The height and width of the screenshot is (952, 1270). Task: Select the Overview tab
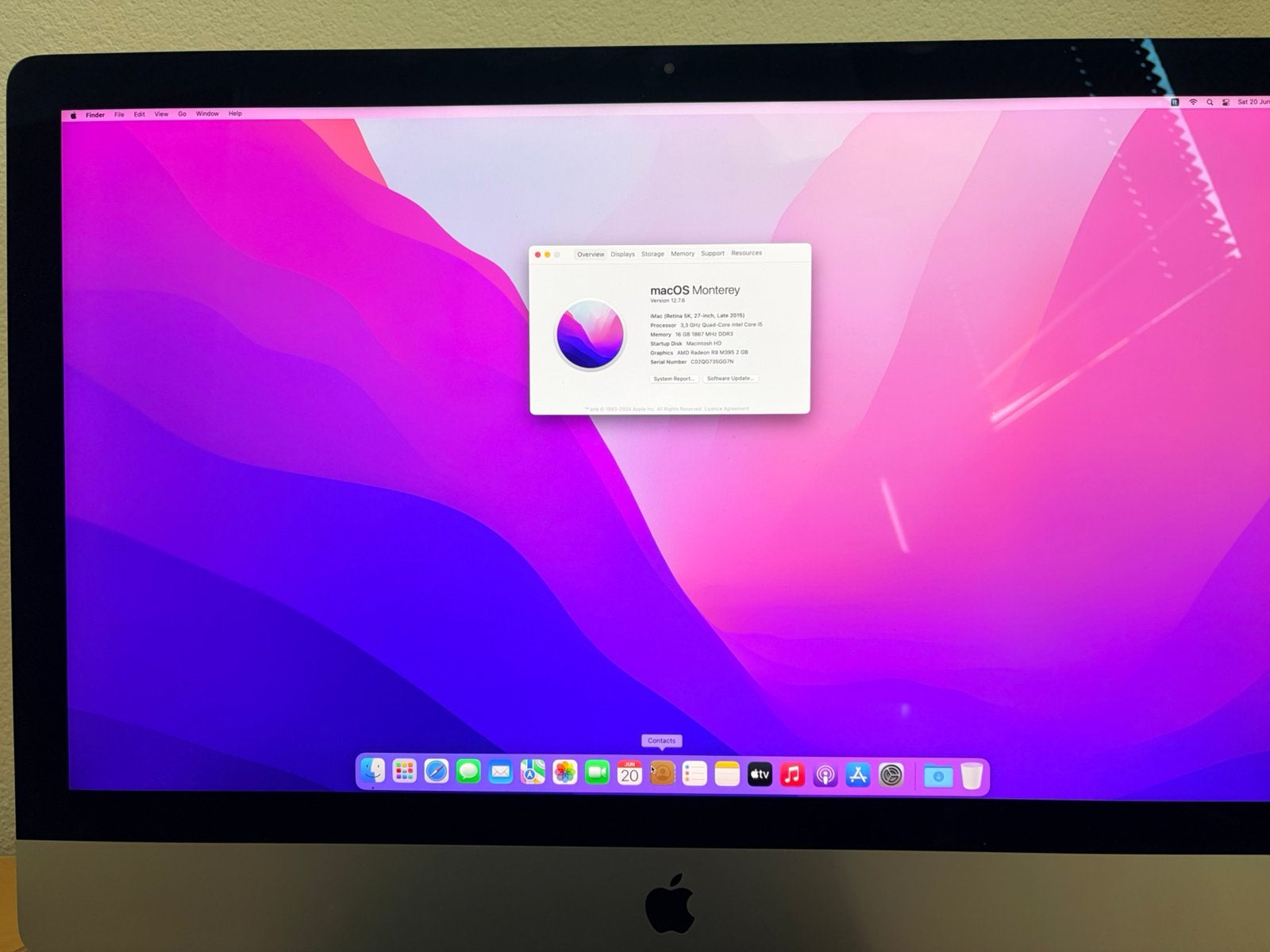pos(591,255)
